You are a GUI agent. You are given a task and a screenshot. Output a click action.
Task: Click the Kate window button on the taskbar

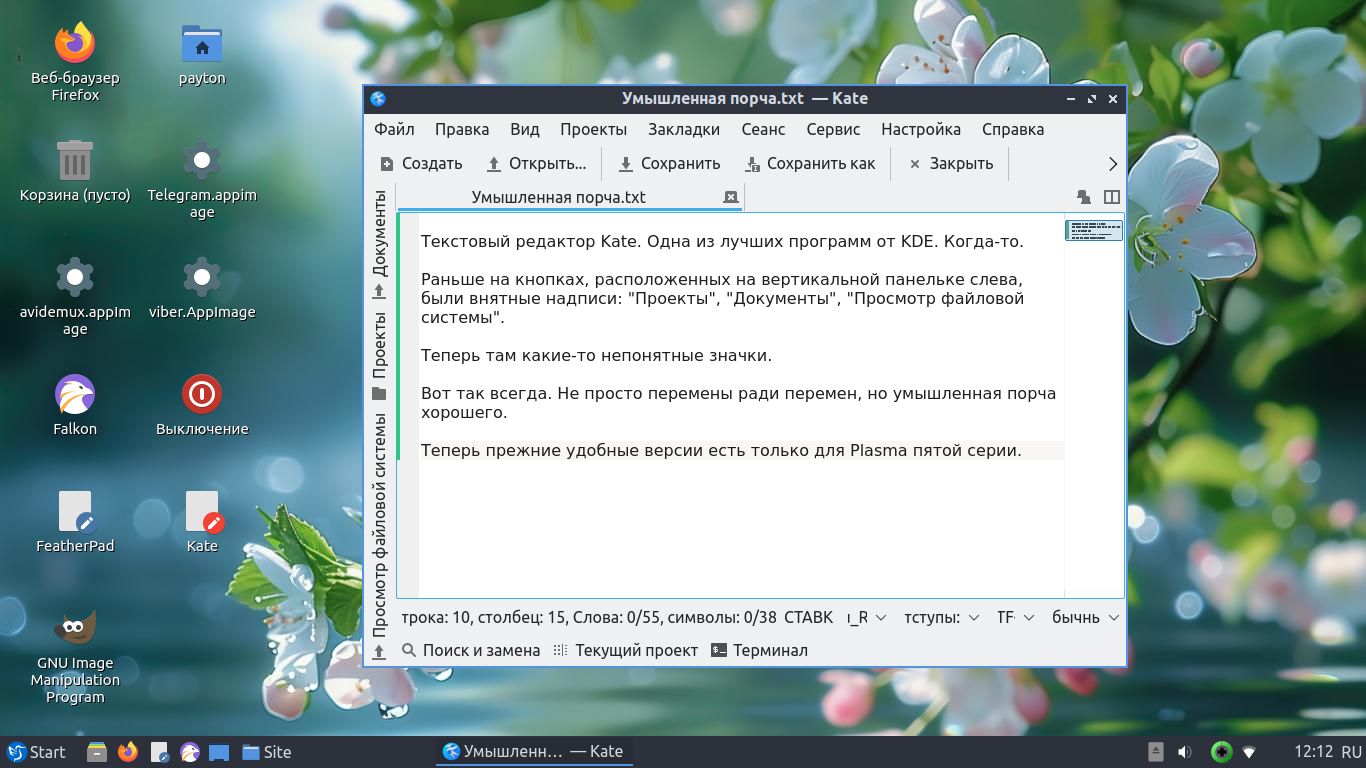coord(533,752)
